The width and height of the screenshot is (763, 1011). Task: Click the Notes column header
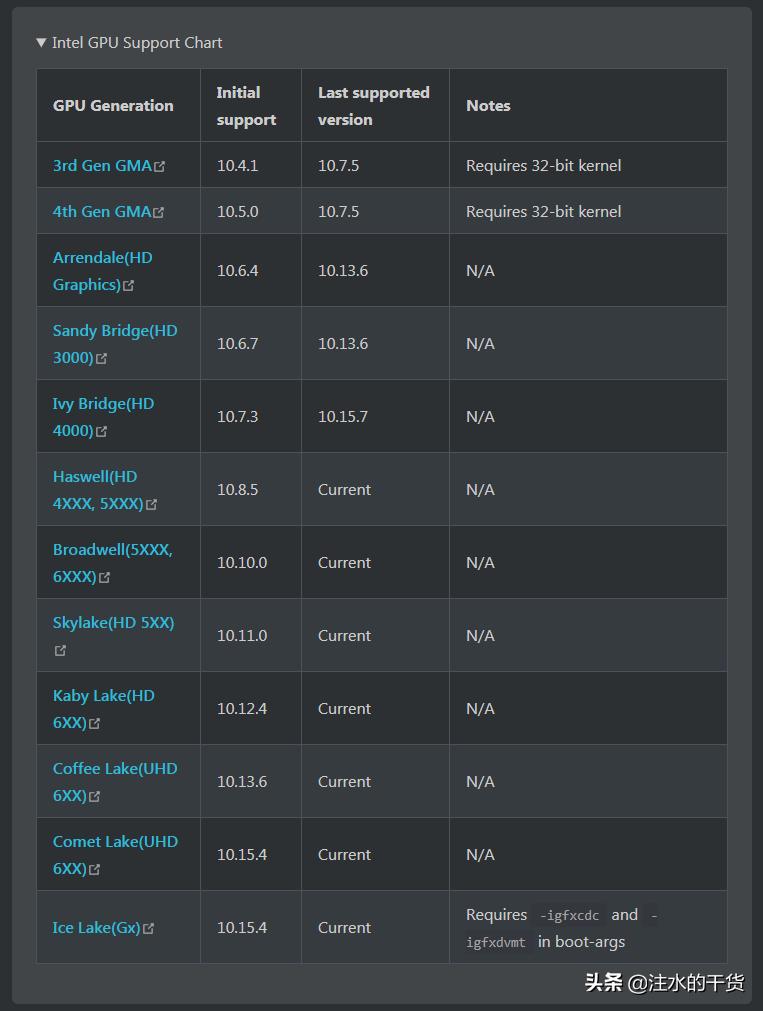tap(488, 105)
